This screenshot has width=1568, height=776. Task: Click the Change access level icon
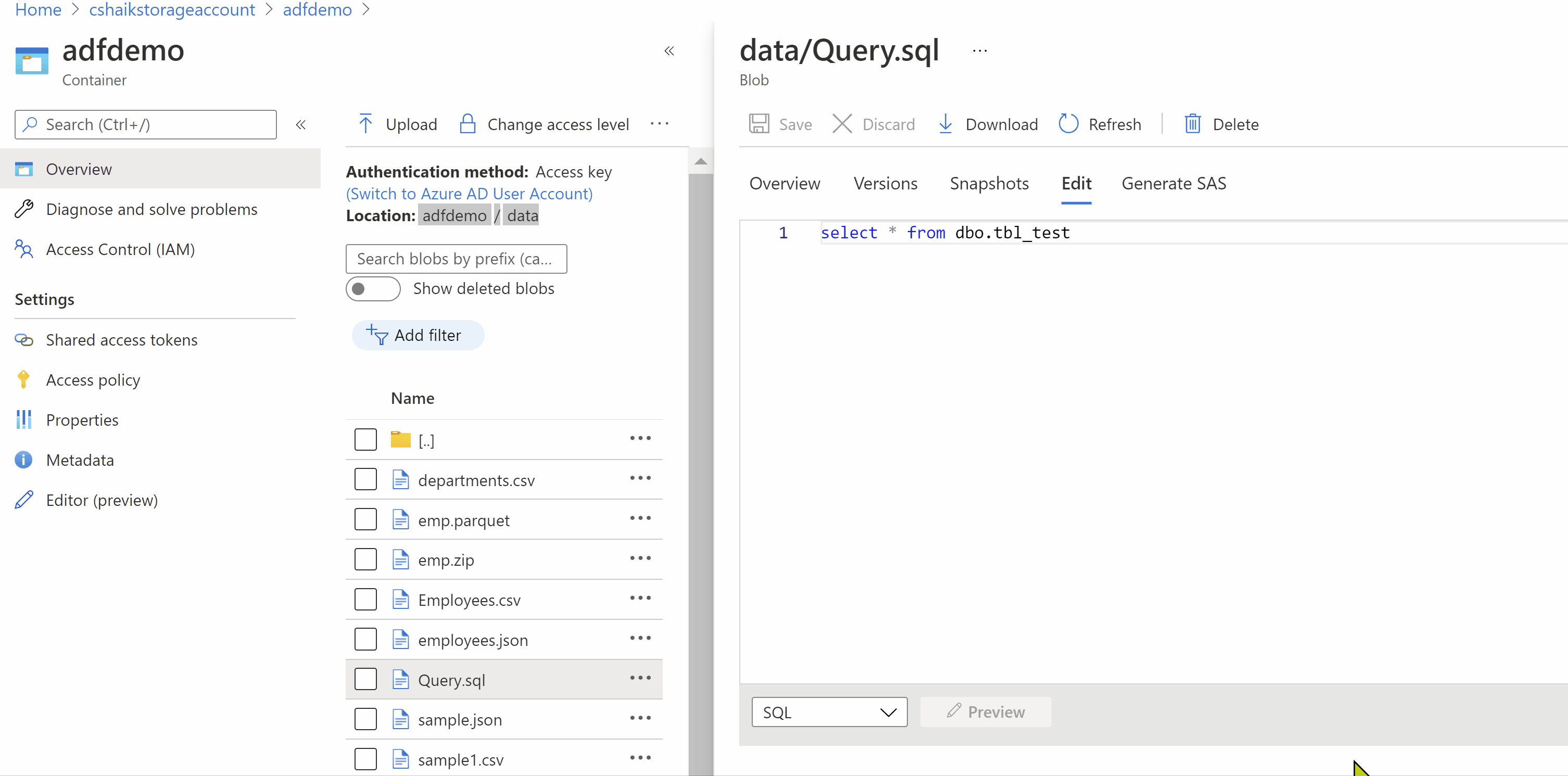pyautogui.click(x=467, y=123)
